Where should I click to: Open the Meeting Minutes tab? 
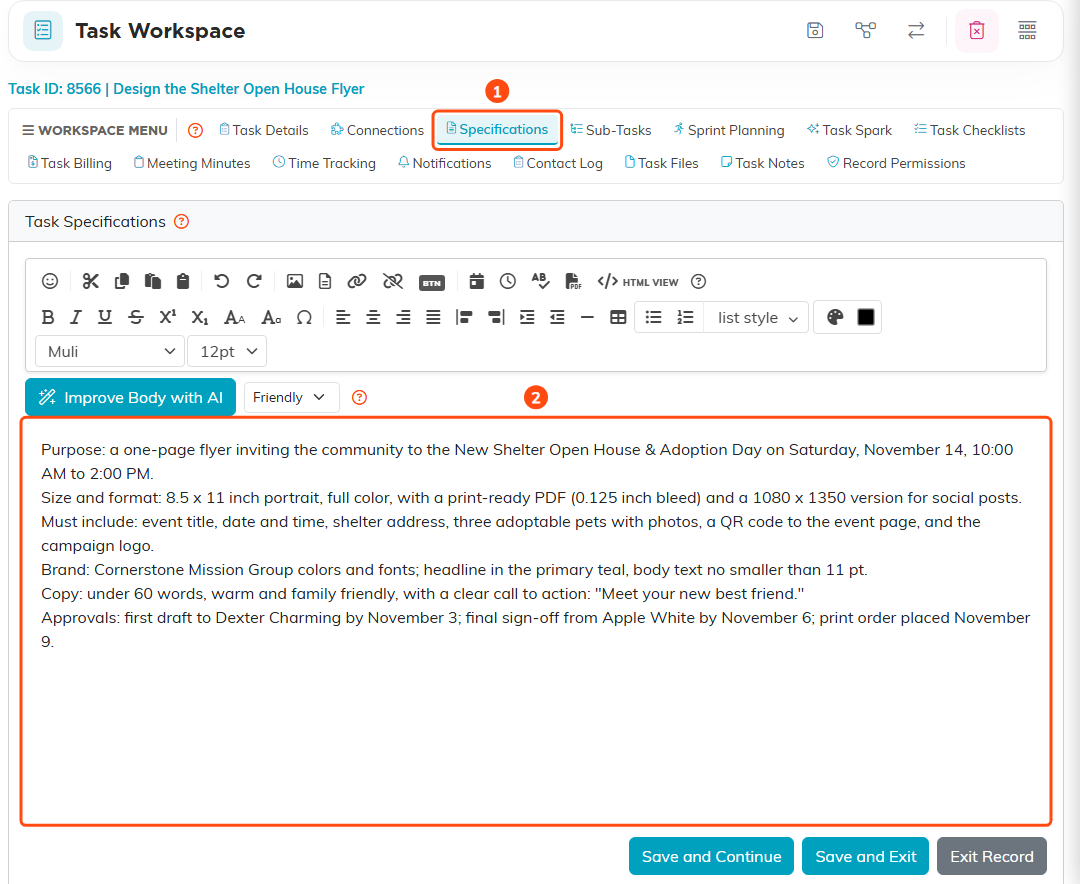tap(191, 163)
